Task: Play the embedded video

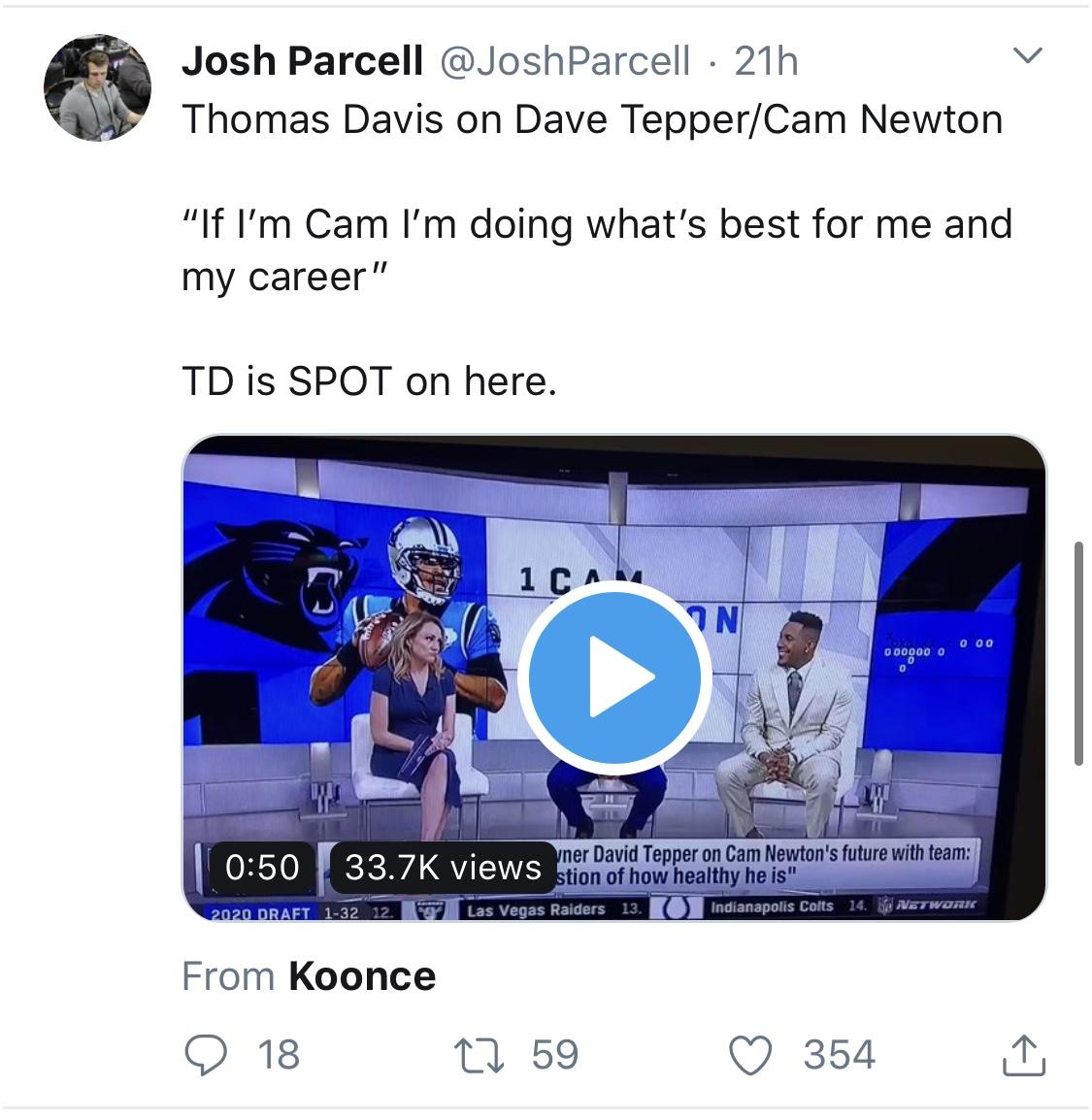Action: point(614,677)
